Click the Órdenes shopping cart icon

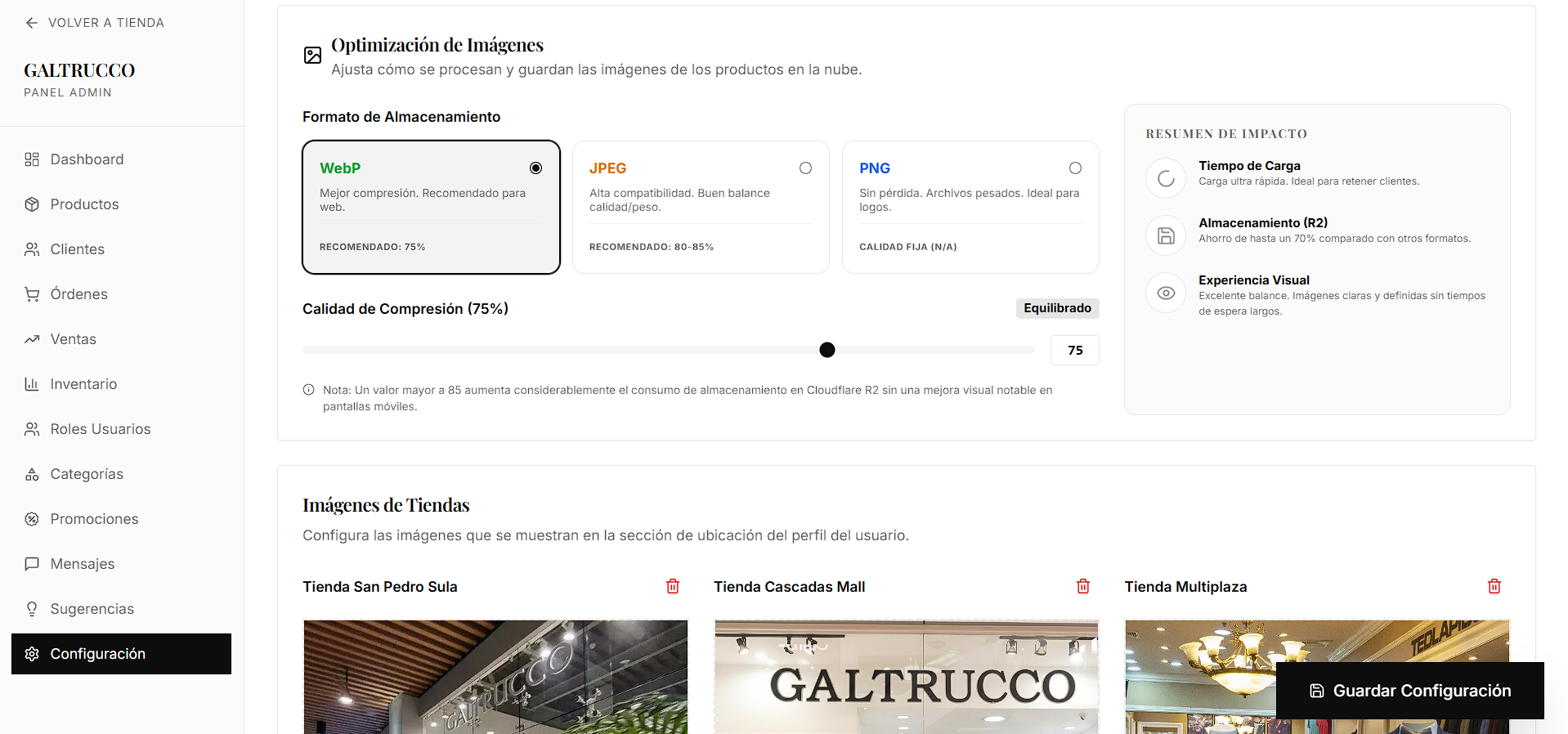point(32,294)
